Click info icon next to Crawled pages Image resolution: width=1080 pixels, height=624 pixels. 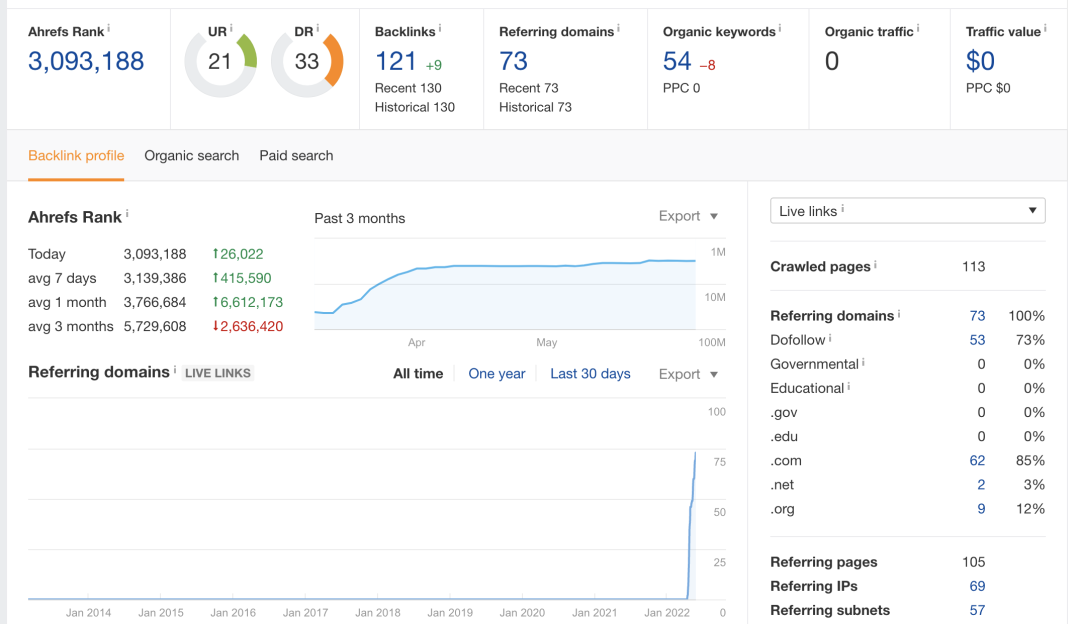(876, 264)
